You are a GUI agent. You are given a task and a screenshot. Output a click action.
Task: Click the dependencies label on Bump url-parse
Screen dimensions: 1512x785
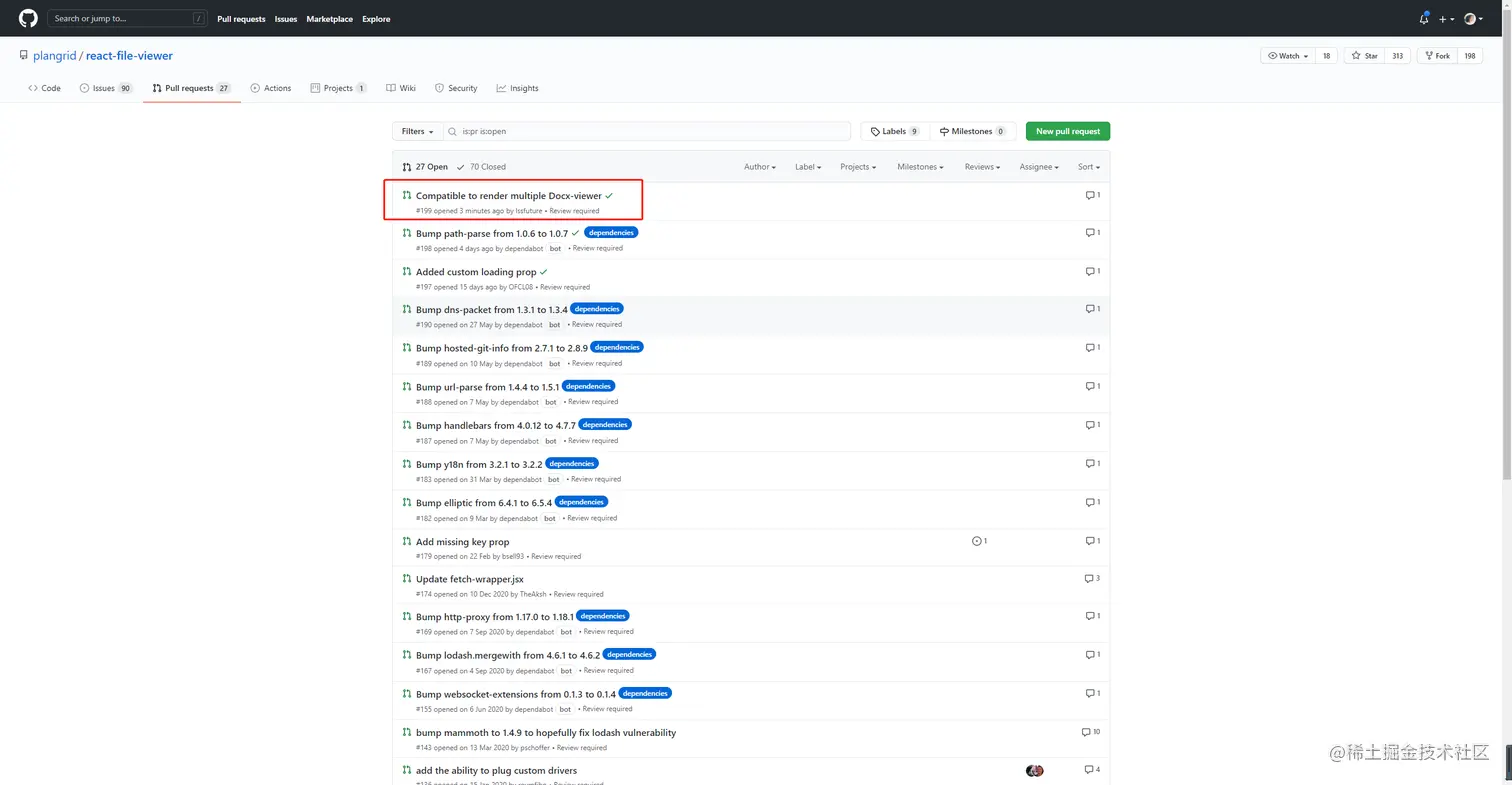point(588,386)
